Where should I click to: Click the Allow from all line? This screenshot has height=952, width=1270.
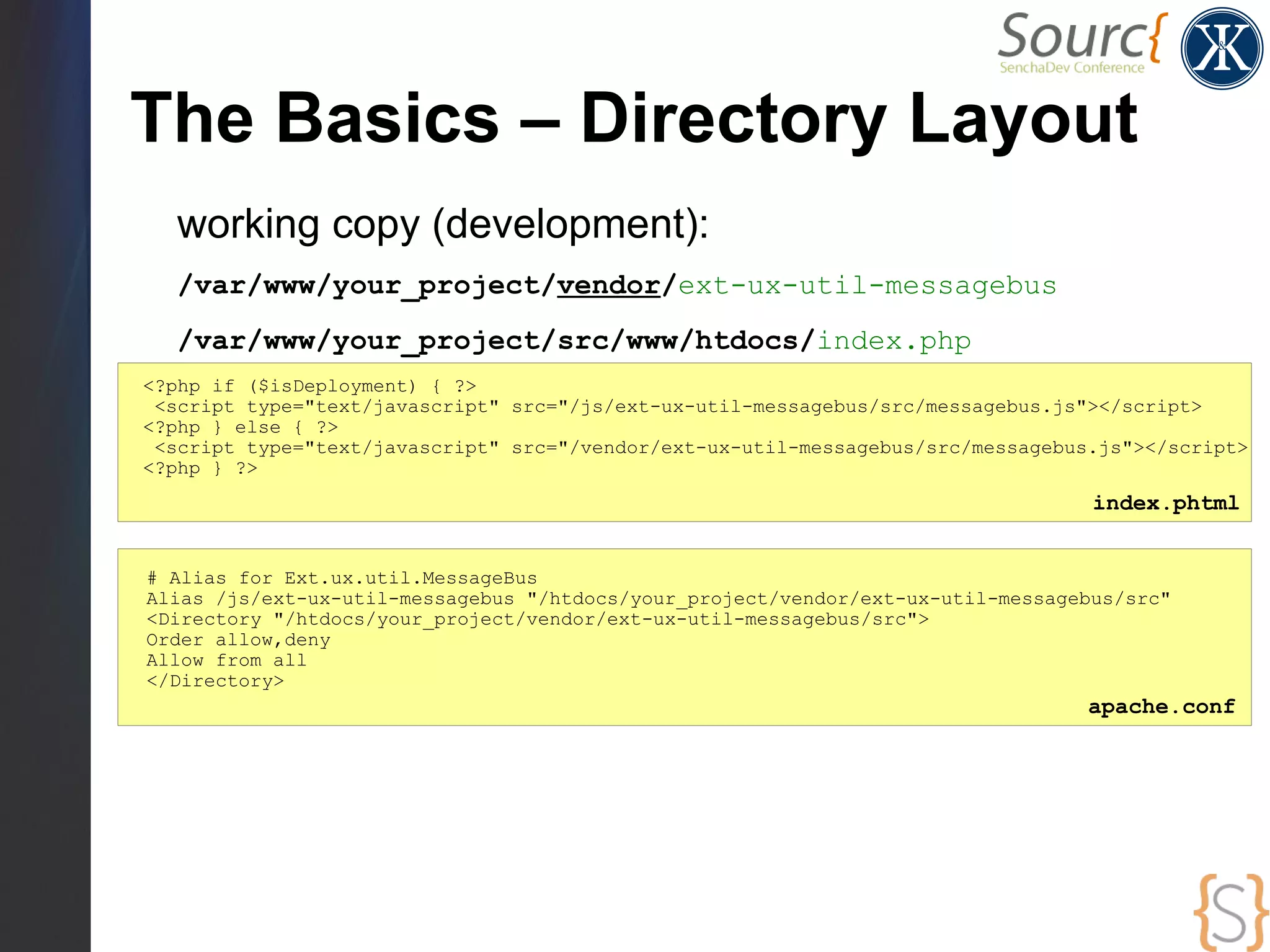226,660
